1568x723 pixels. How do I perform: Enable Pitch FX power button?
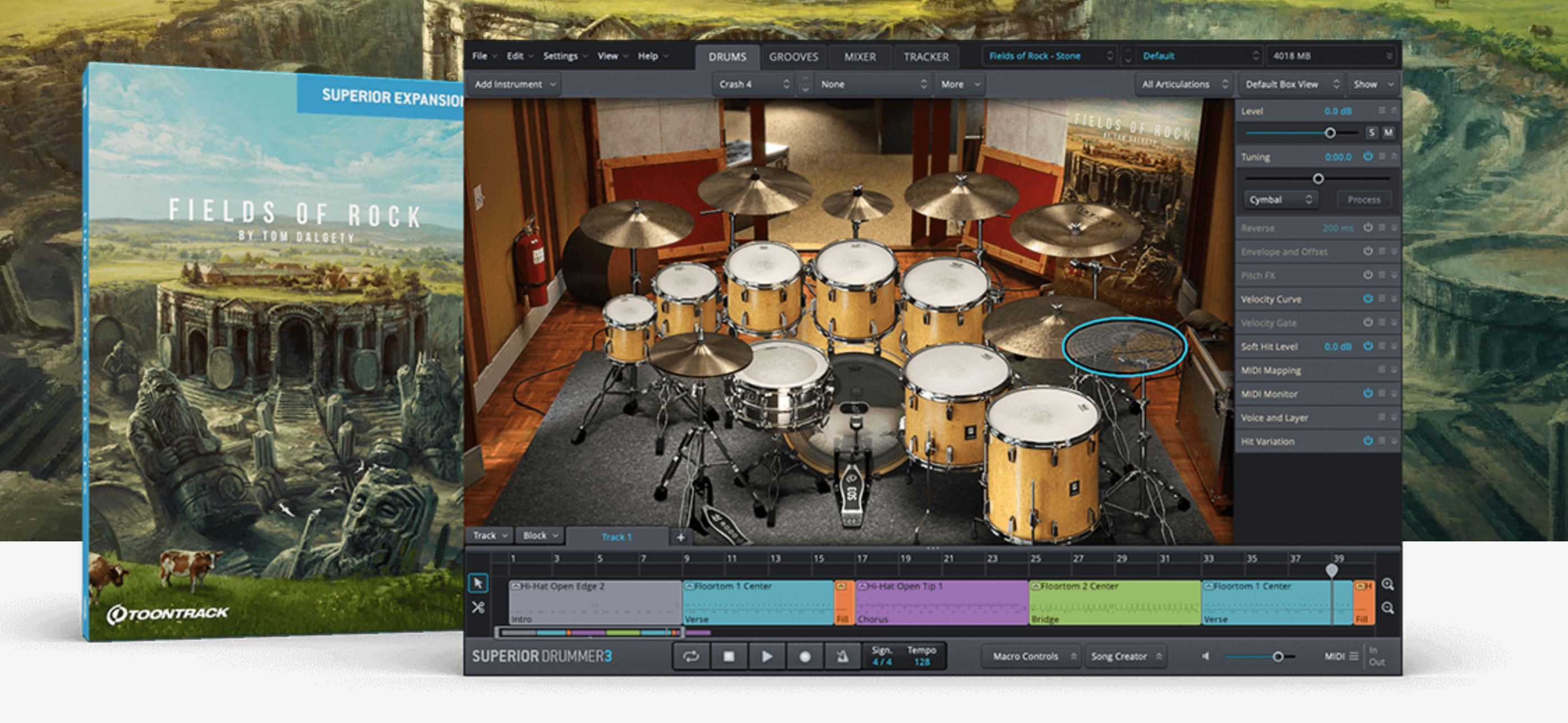(x=1367, y=275)
